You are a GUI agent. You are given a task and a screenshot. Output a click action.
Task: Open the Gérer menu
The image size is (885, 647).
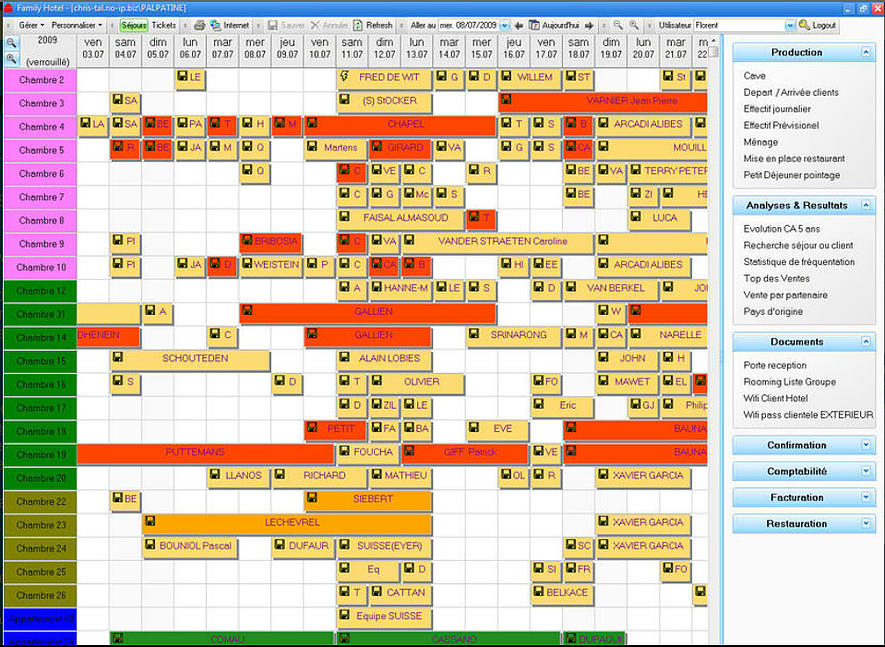click(31, 25)
